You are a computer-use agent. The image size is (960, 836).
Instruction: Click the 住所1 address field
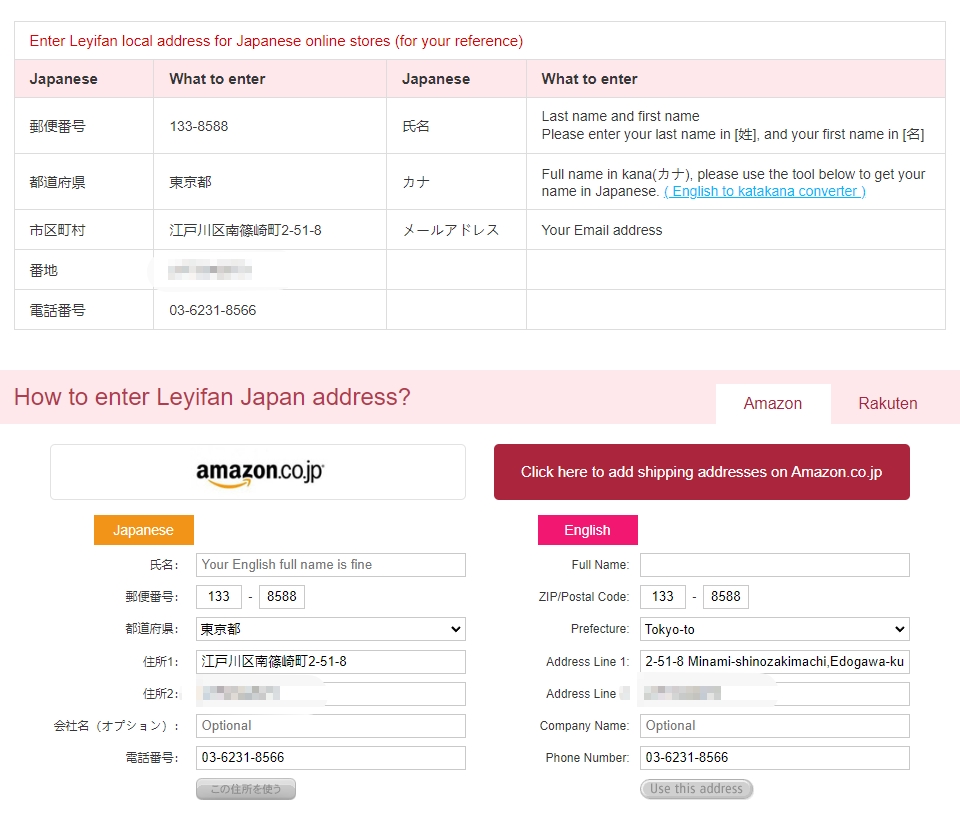[x=331, y=661]
